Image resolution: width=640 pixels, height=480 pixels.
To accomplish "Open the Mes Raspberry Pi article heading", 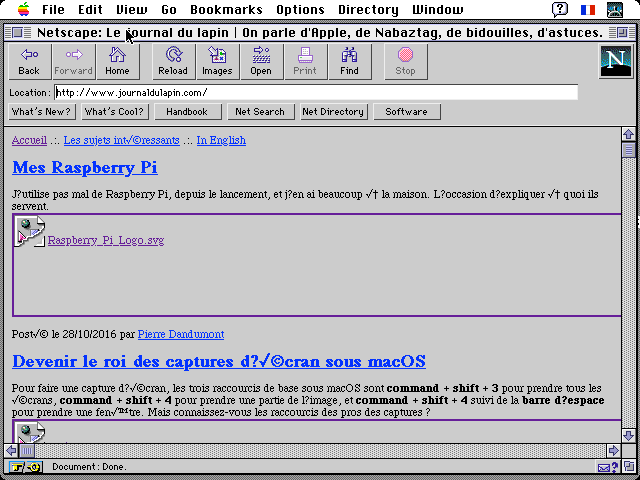I will [x=85, y=168].
